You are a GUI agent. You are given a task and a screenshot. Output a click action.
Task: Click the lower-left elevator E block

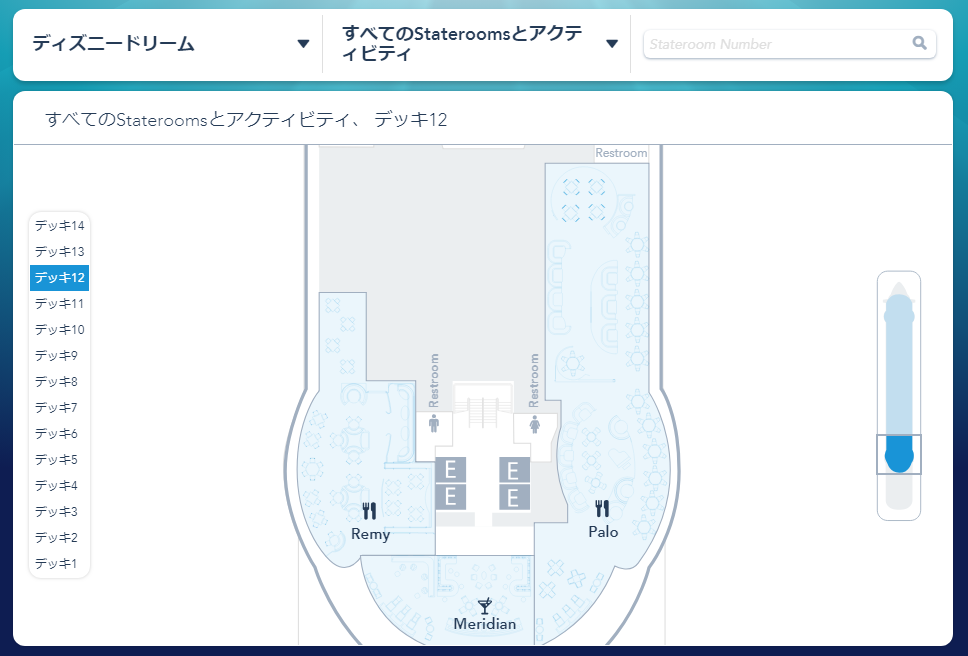(x=451, y=497)
